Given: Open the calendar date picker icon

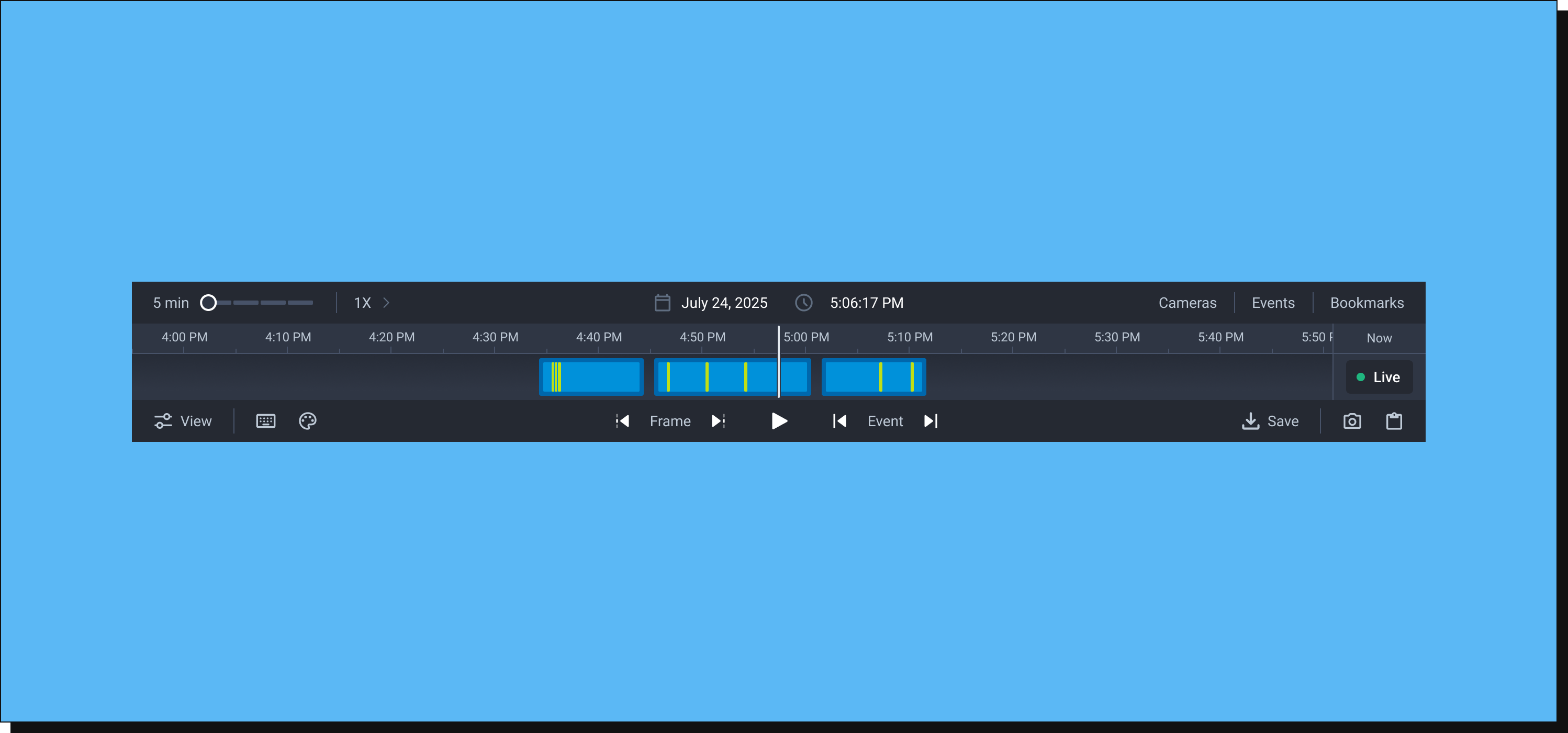Looking at the screenshot, I should coord(662,303).
